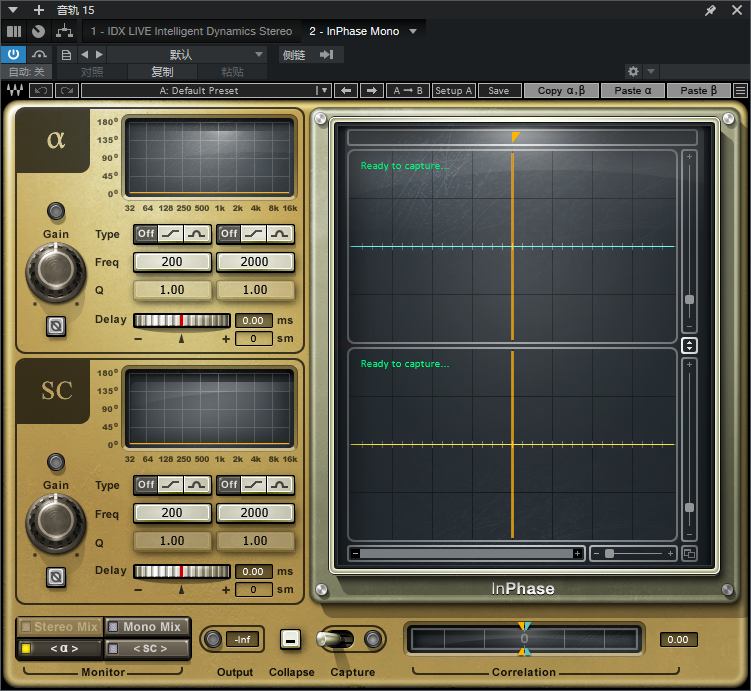Select the <α> monitor button
This screenshot has height=691, width=751.
pos(60,649)
